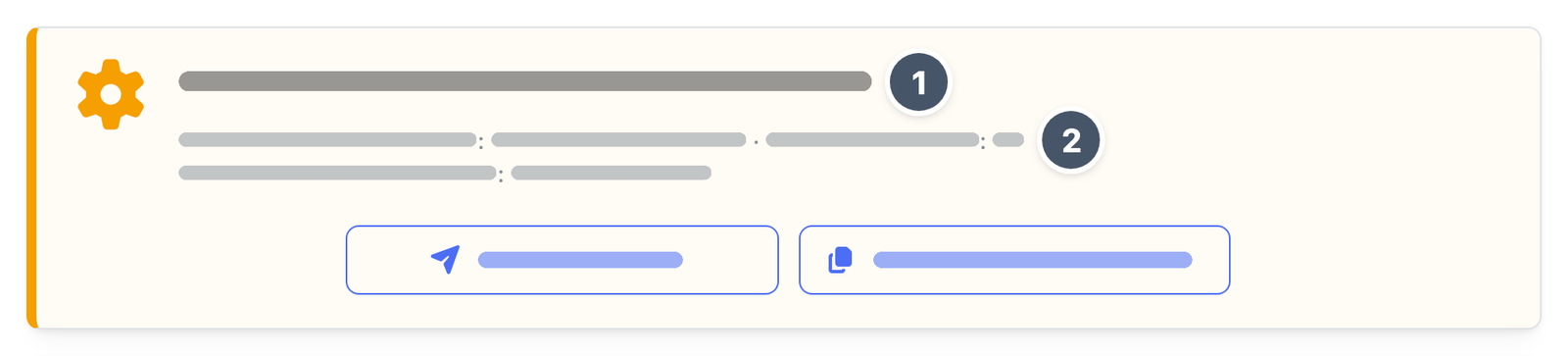Click the blue paper plane send icon

(446, 260)
